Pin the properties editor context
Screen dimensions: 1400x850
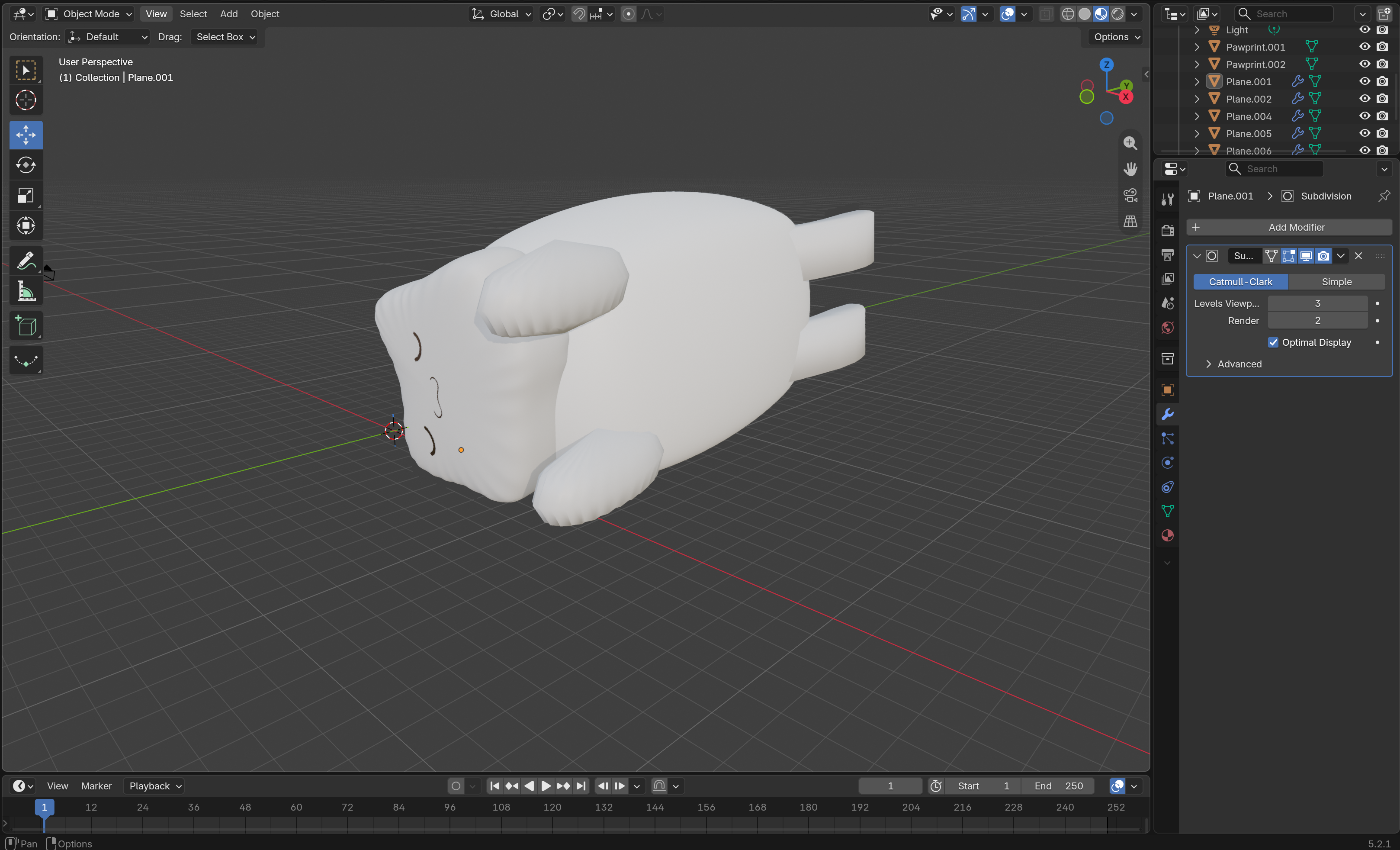[1384, 196]
